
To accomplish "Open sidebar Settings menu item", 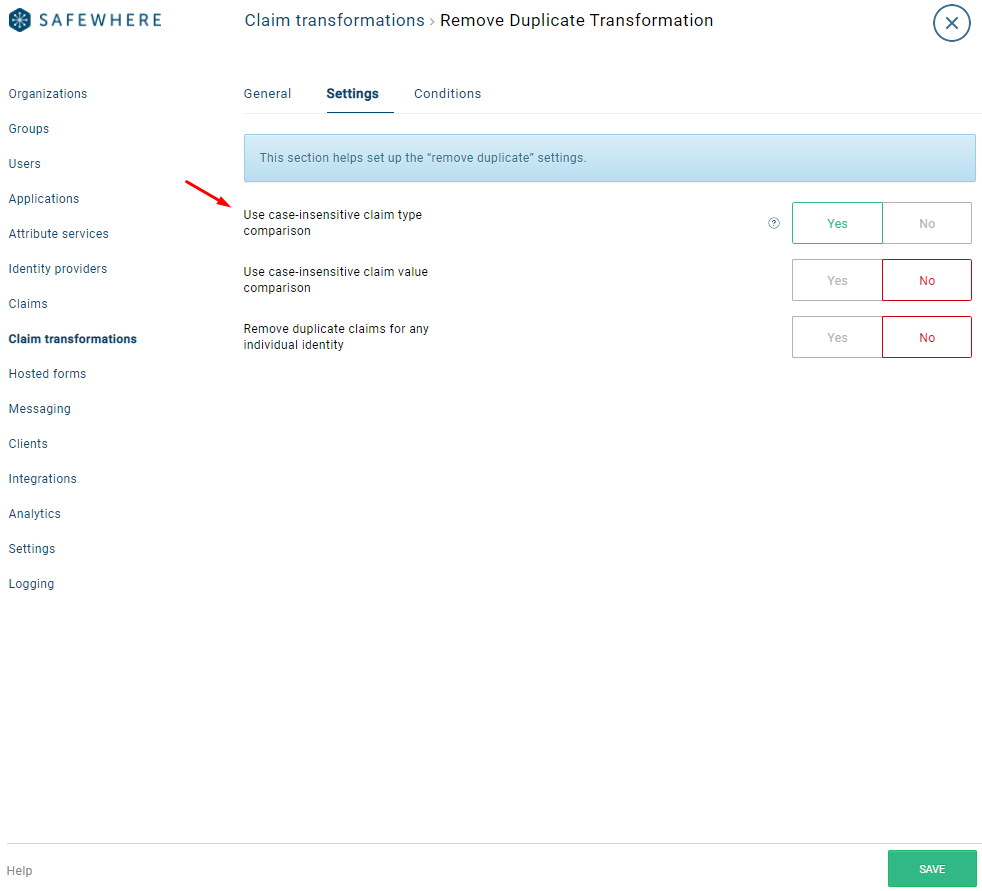I will (32, 549).
